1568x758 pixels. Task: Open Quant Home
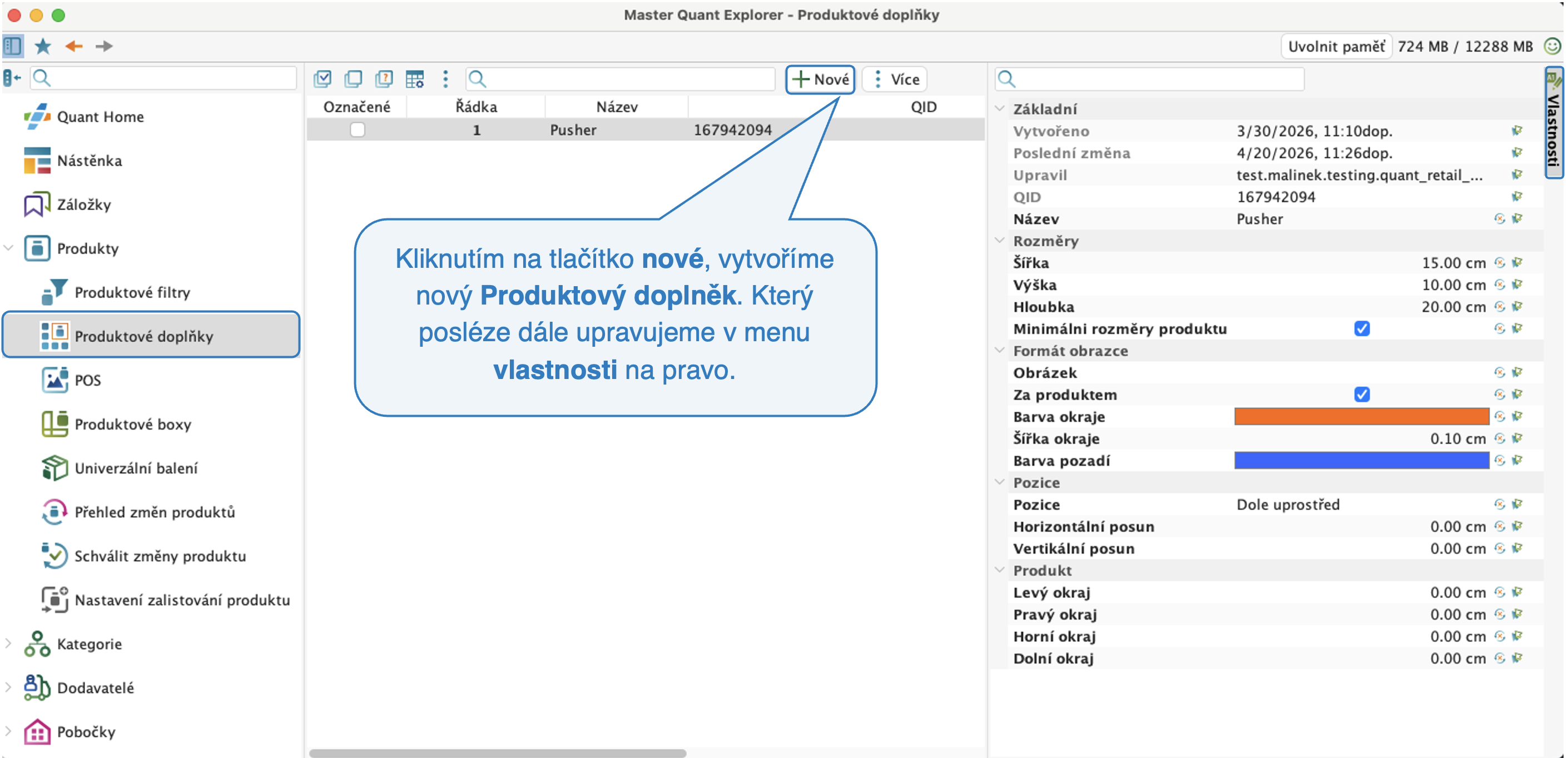(84, 116)
